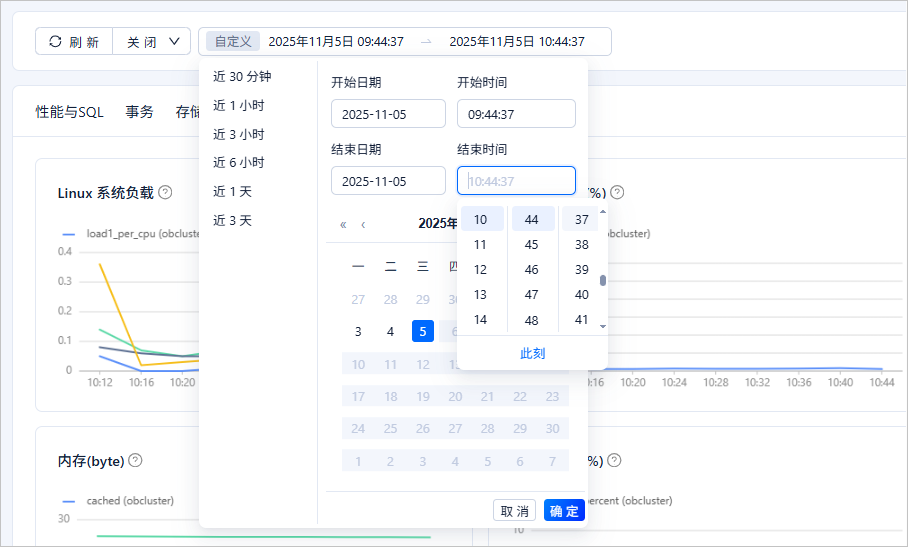The image size is (908, 547).
Task: Click the up arrow of seconds scrollbar
Action: click(603, 212)
